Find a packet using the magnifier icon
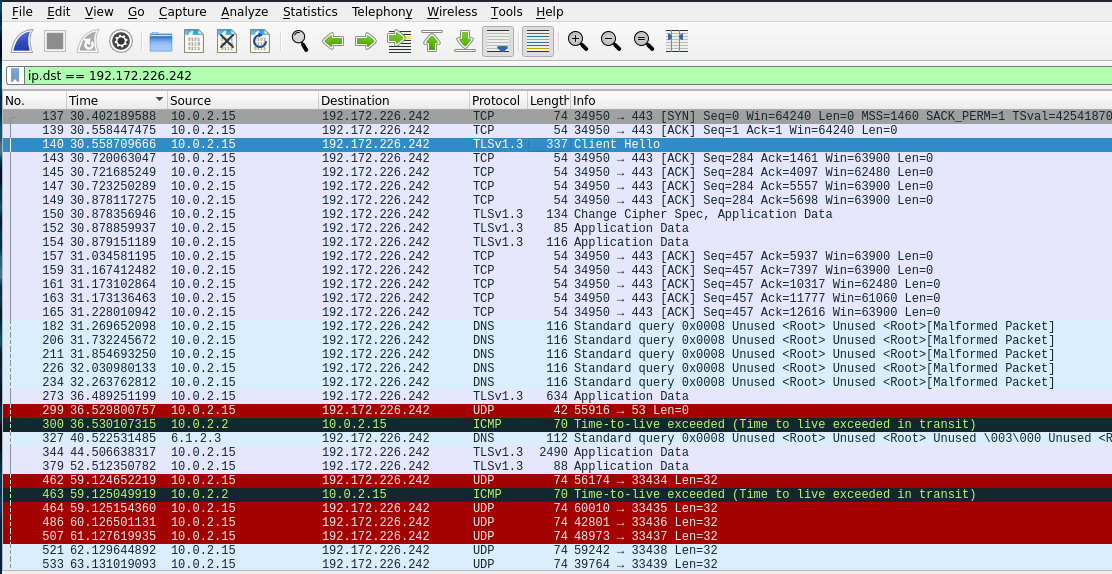Image resolution: width=1112 pixels, height=574 pixels. click(x=300, y=42)
